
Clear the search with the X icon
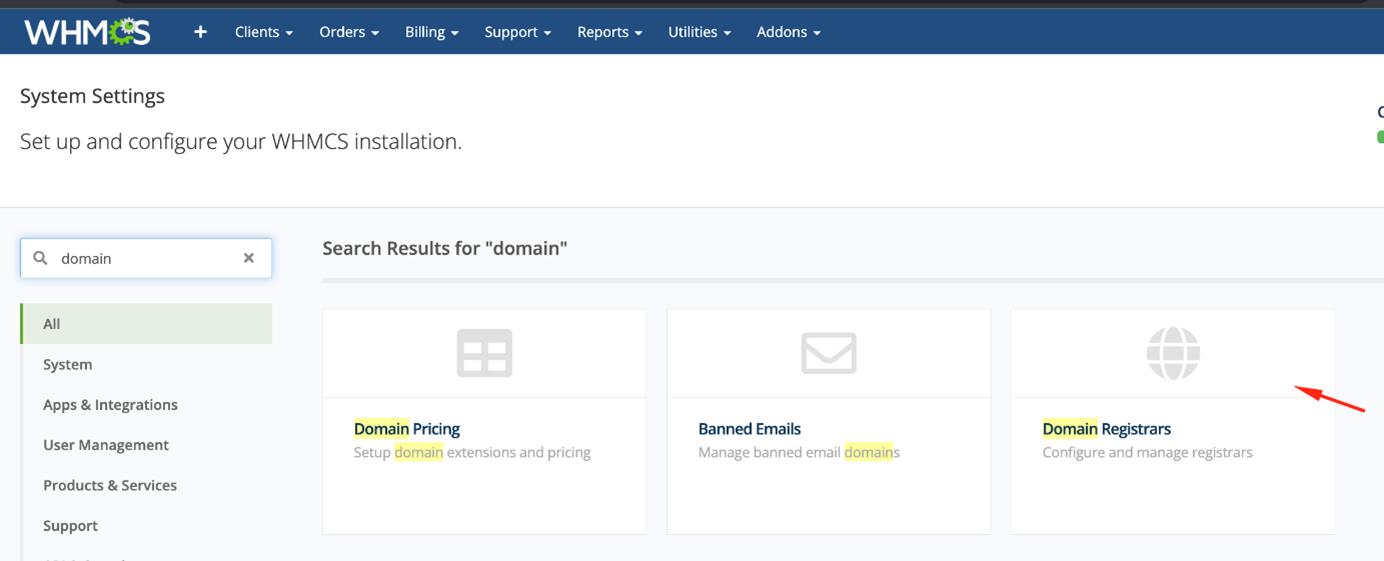pyautogui.click(x=249, y=258)
